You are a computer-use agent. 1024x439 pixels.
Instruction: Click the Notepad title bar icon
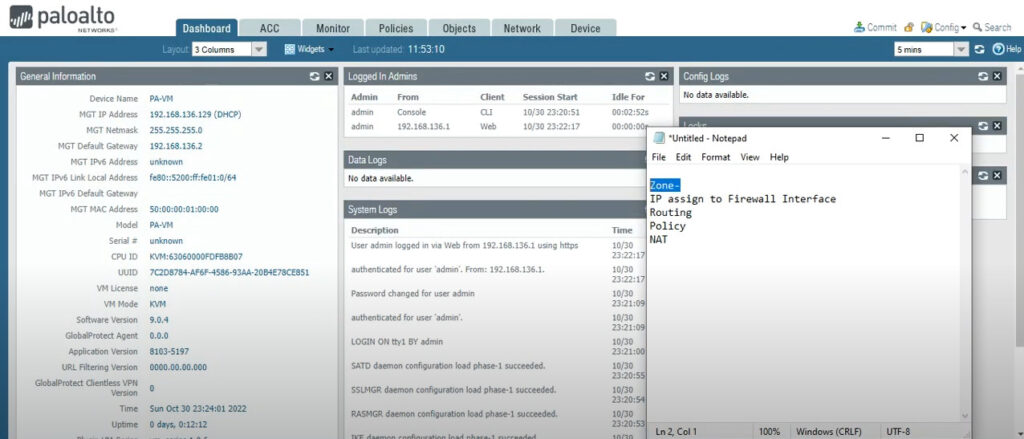(659, 138)
